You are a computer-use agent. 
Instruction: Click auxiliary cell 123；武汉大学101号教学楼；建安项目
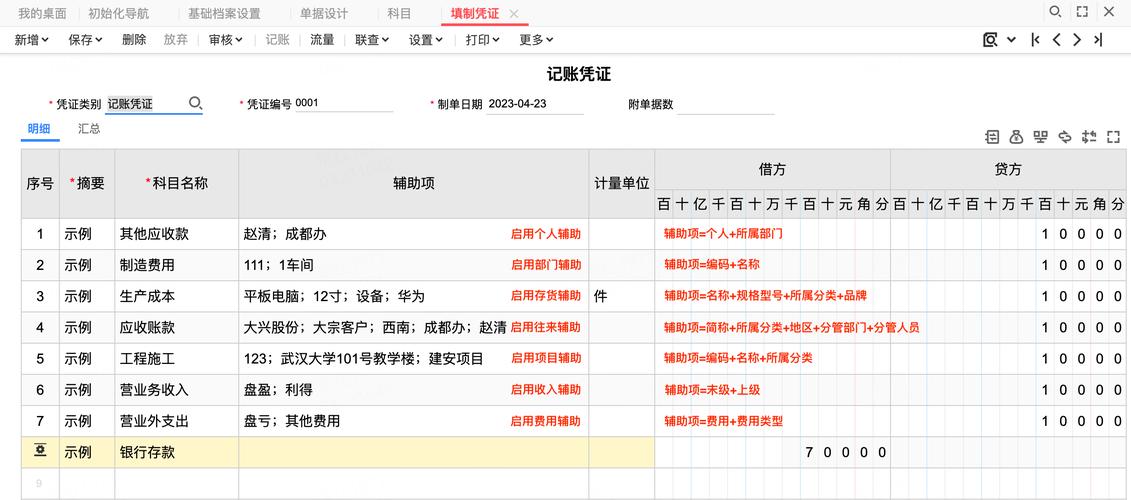[x=414, y=359]
